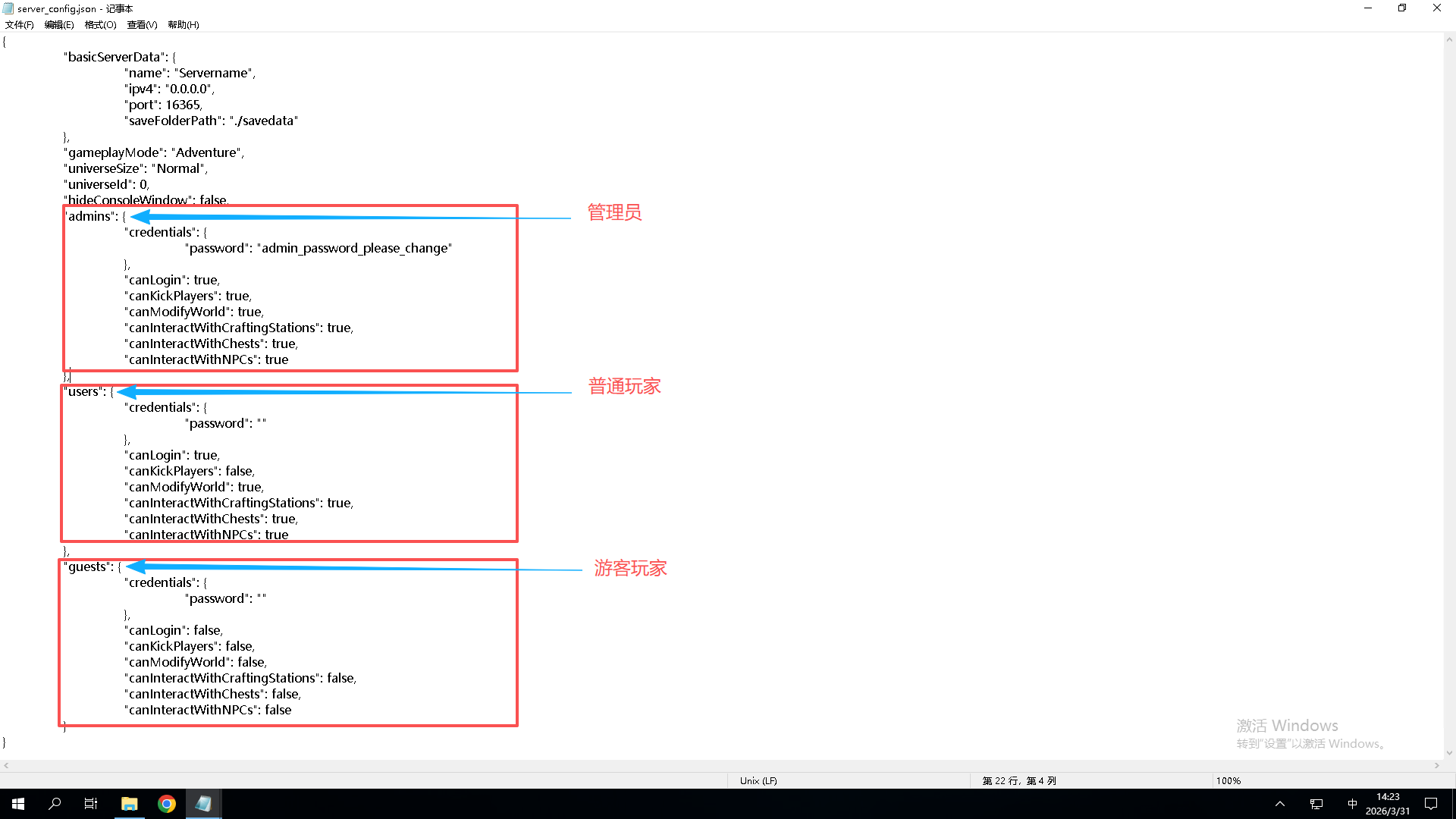Open File Explorer from taskbar
Viewport: 1456px width, 819px height.
(x=129, y=804)
